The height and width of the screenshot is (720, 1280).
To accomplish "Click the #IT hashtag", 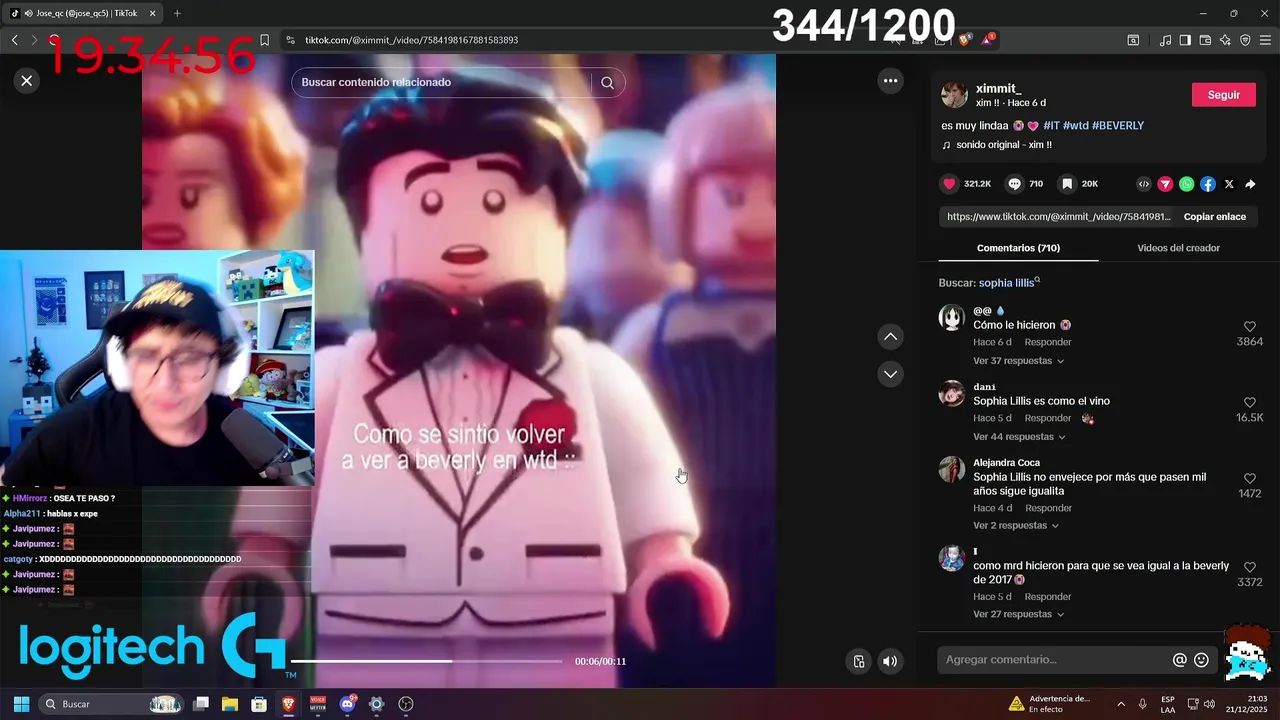I will 1051,126.
